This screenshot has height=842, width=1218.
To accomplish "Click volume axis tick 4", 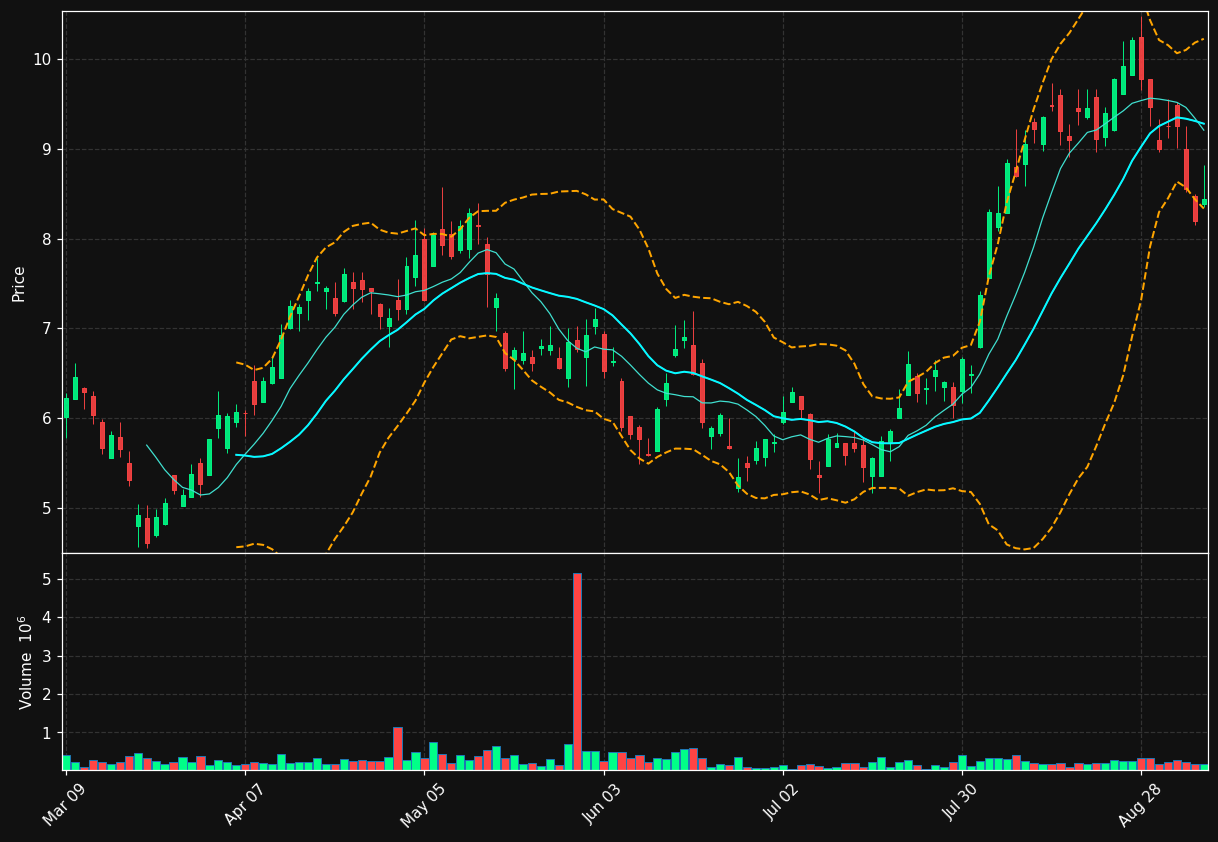I will (x=46, y=618).
